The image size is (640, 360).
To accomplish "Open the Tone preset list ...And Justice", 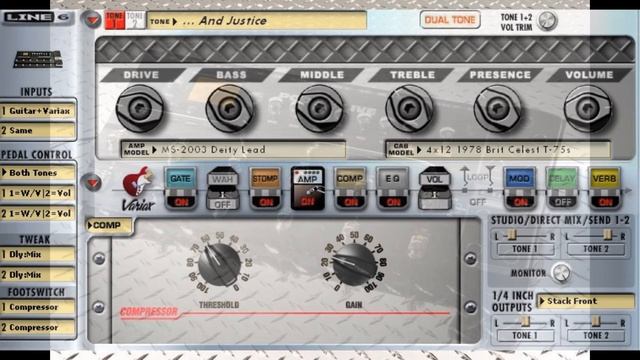I will coord(257,20).
